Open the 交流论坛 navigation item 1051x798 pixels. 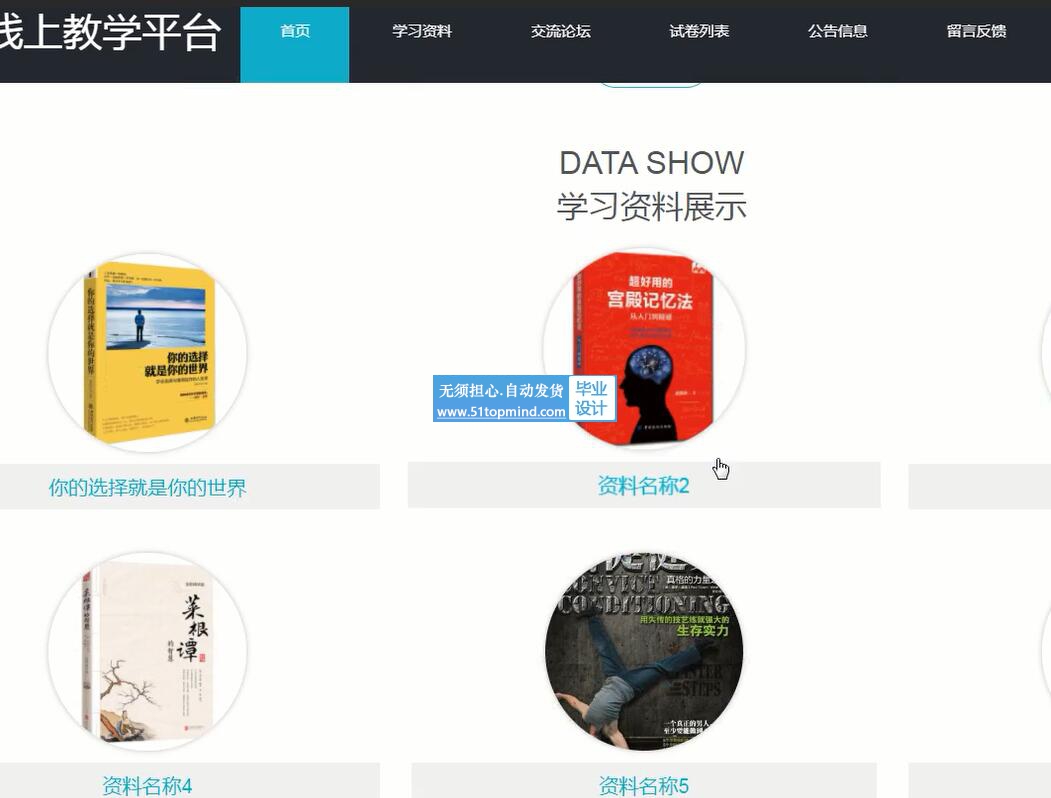pos(561,31)
